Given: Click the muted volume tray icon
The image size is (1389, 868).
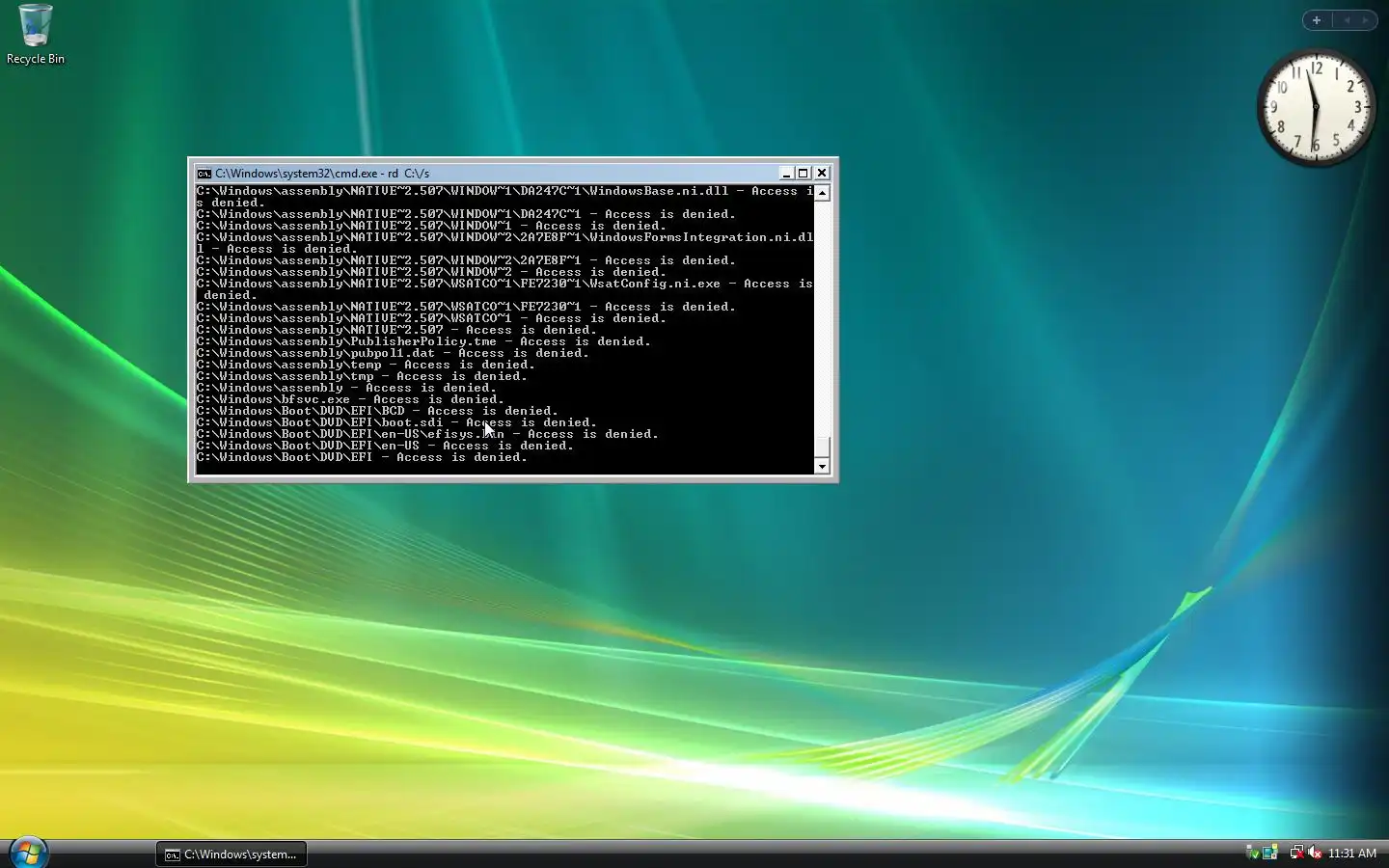Looking at the screenshot, I should 1315,853.
